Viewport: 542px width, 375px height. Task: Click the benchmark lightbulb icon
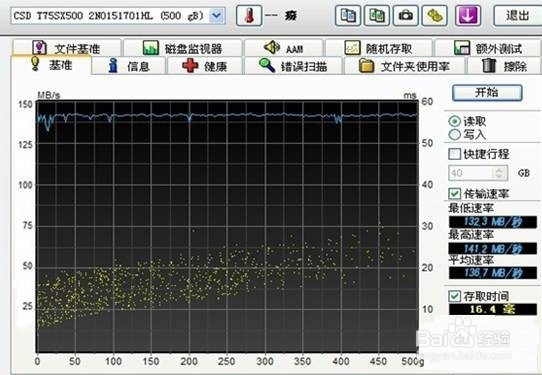click(x=36, y=64)
